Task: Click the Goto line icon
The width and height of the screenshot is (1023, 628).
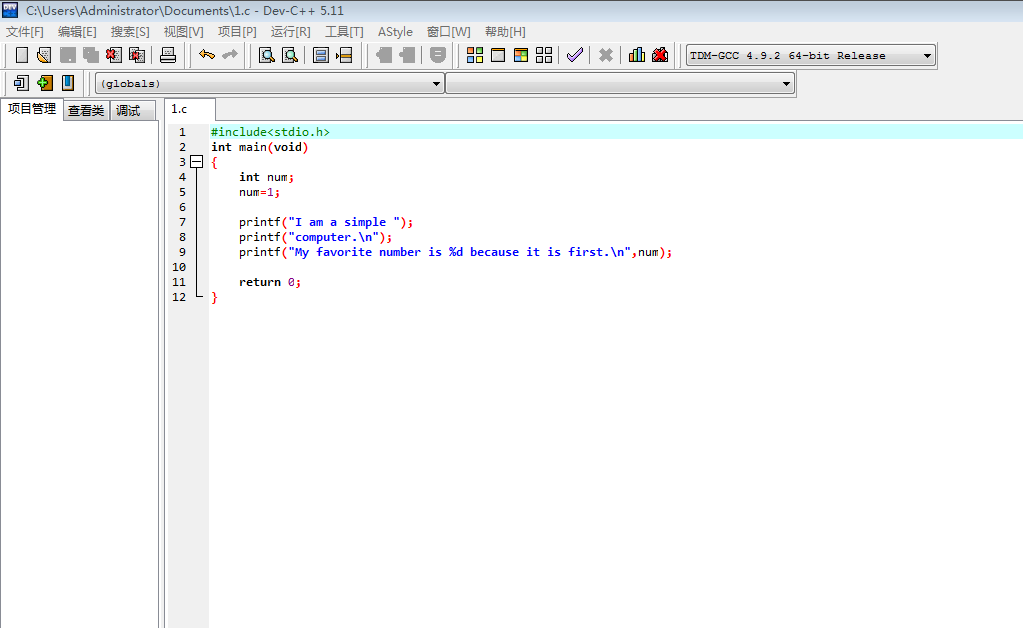Action: 344,55
